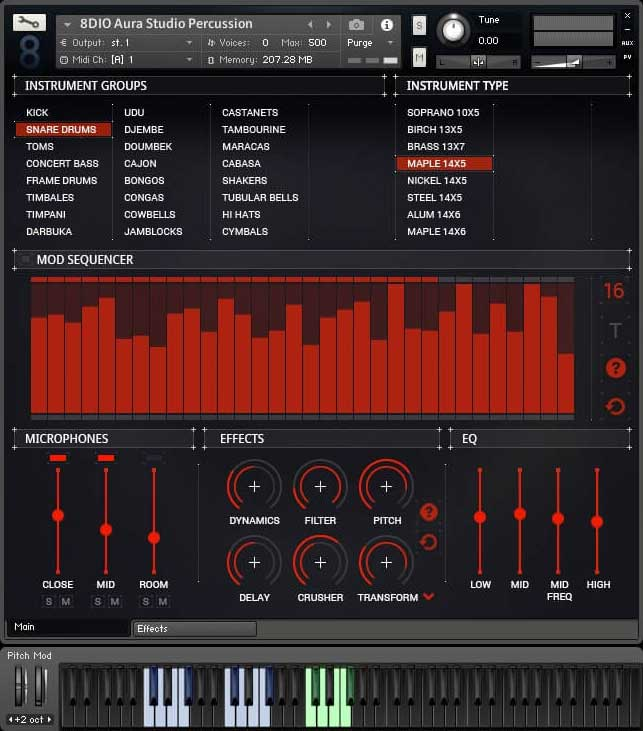Select the TUBULAR BELLS group
The height and width of the screenshot is (731, 643).
pyautogui.click(x=260, y=197)
